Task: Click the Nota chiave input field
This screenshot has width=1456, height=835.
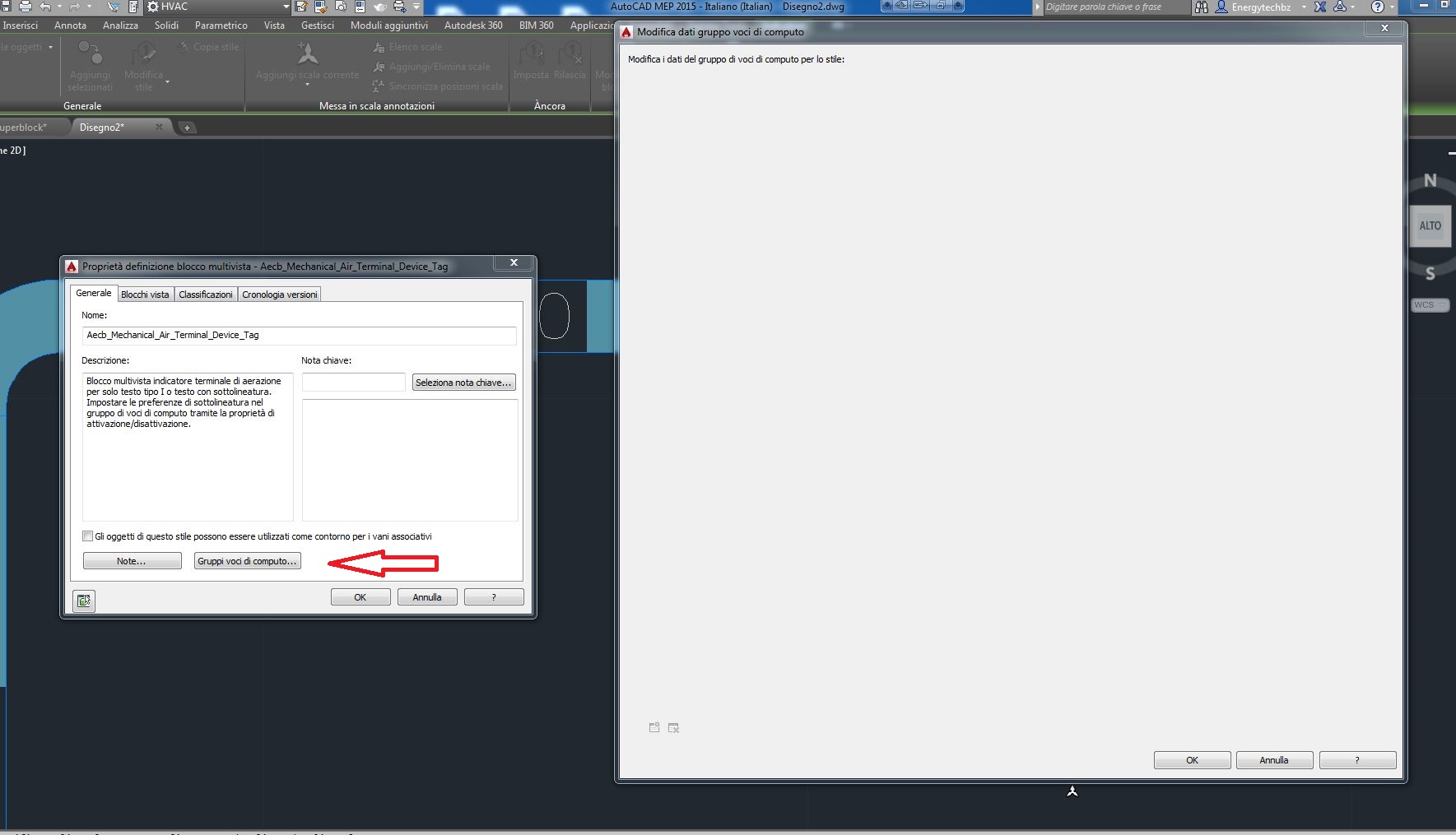Action: point(354,383)
